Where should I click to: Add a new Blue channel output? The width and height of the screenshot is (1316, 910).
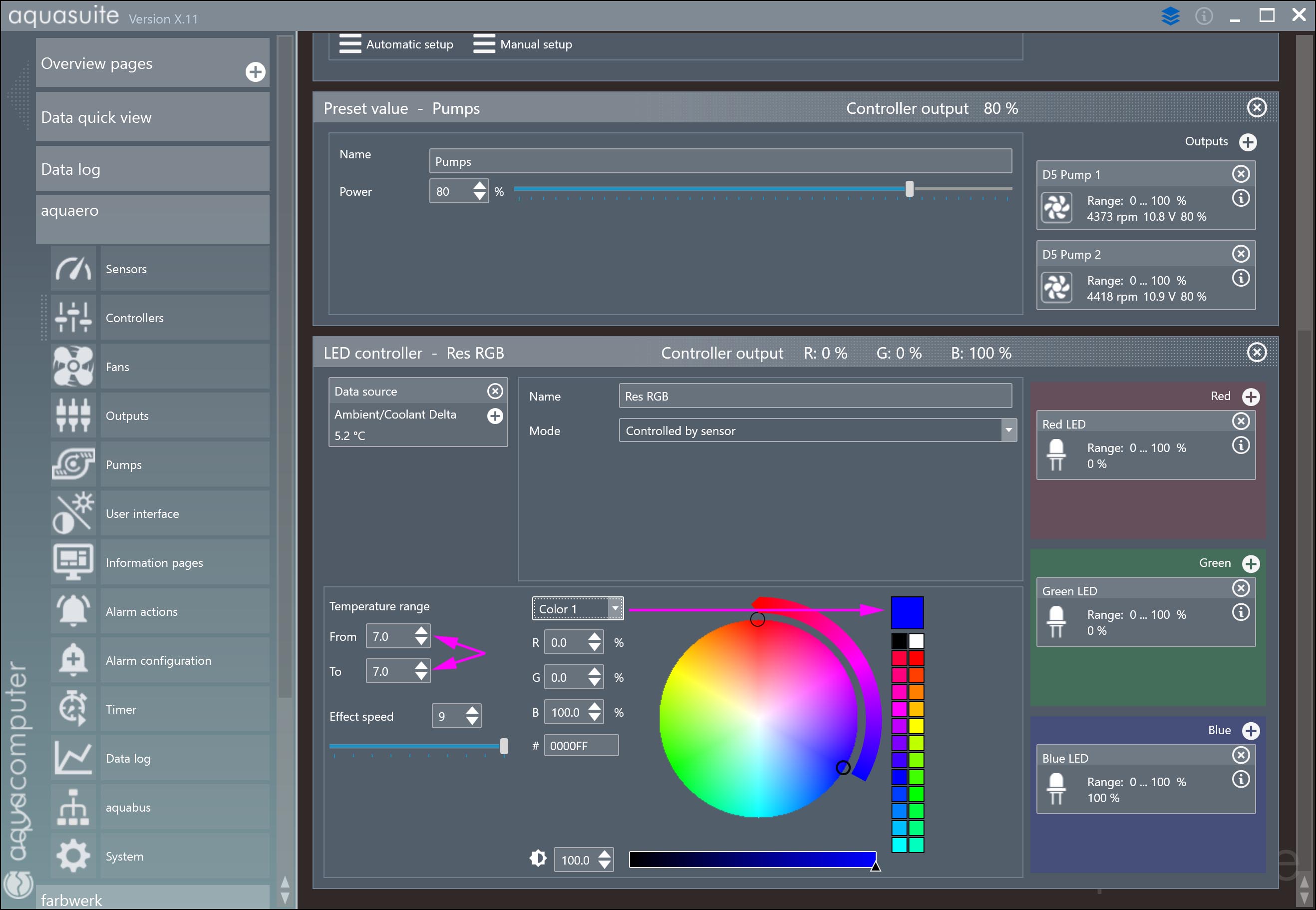[x=1251, y=730]
